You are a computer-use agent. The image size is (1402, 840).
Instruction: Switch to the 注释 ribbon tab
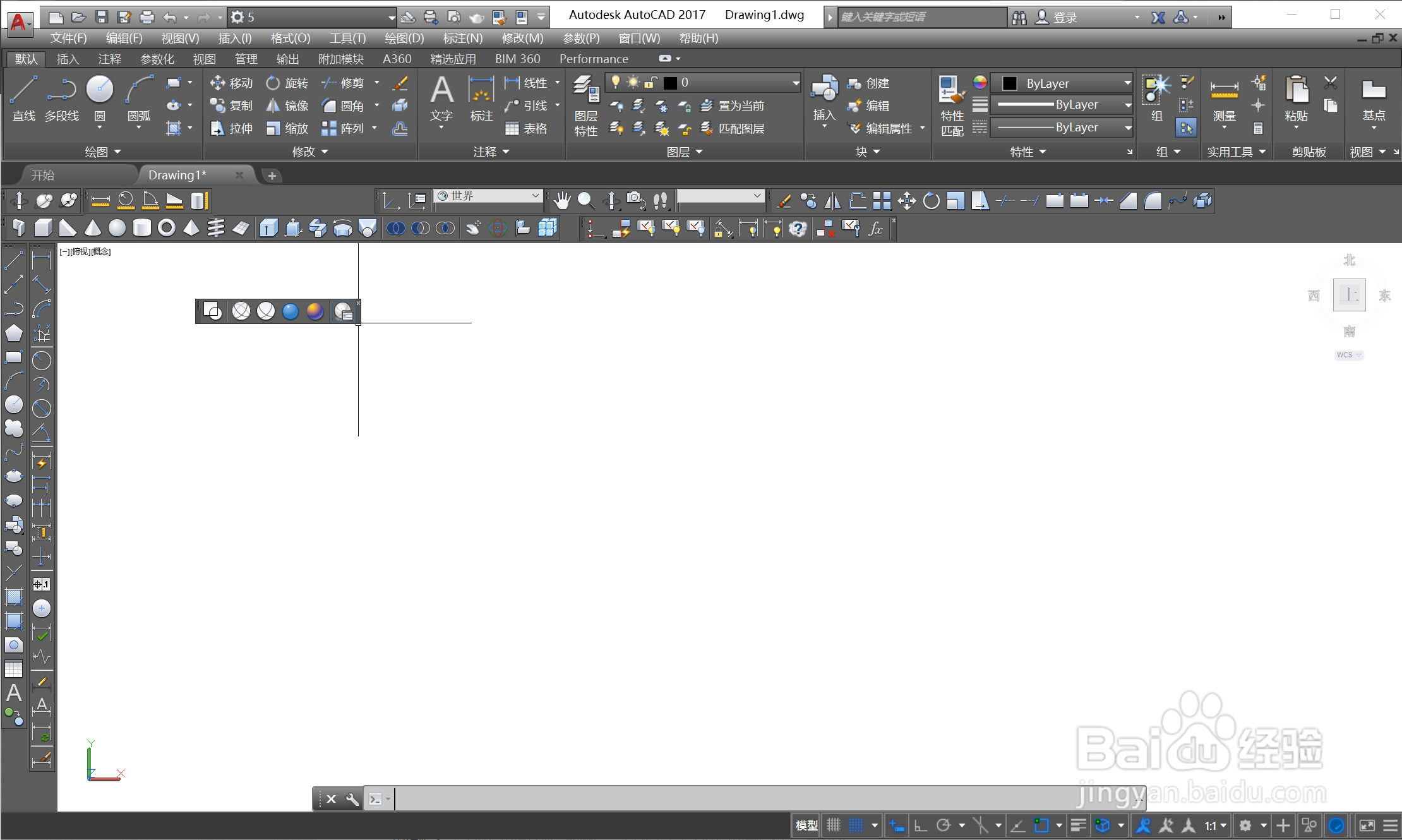(x=109, y=59)
